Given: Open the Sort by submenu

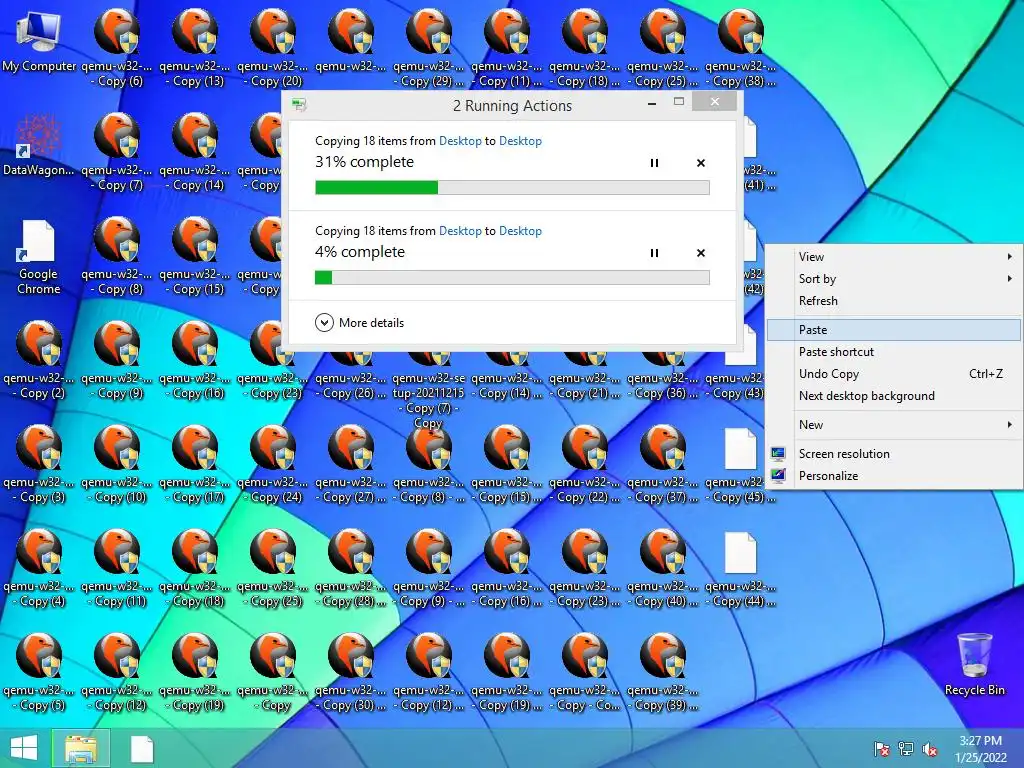Looking at the screenshot, I should pyautogui.click(x=894, y=279).
